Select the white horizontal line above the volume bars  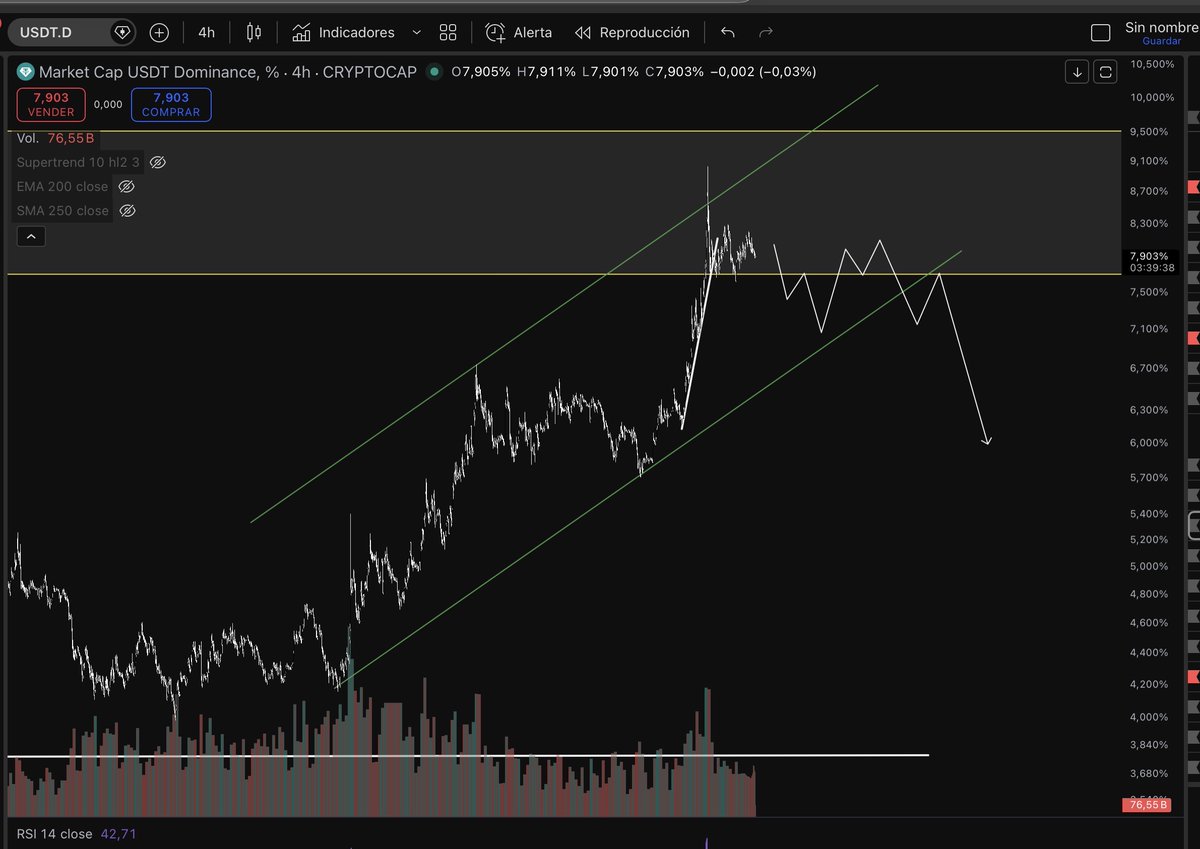coord(468,755)
